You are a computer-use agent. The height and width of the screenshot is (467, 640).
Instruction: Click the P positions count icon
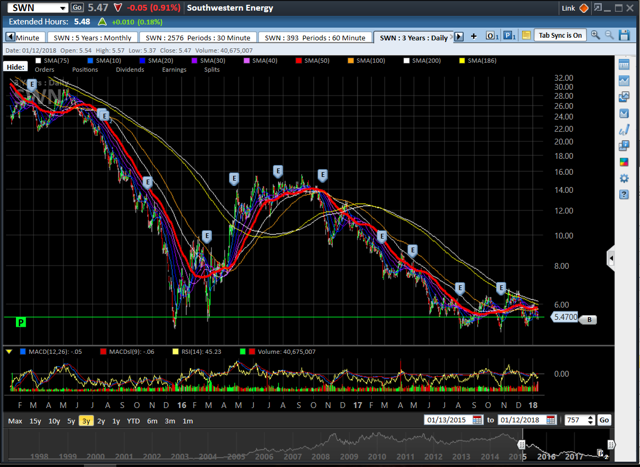pos(509,36)
